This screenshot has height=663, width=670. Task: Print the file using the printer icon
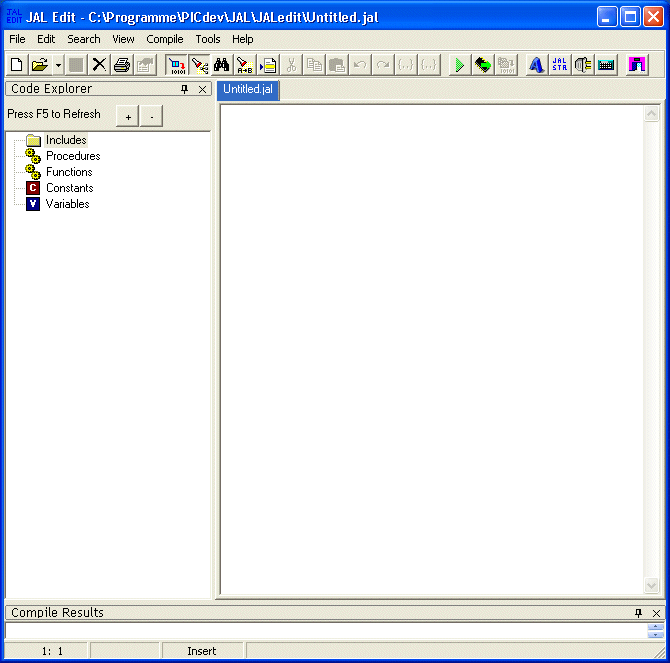point(122,65)
